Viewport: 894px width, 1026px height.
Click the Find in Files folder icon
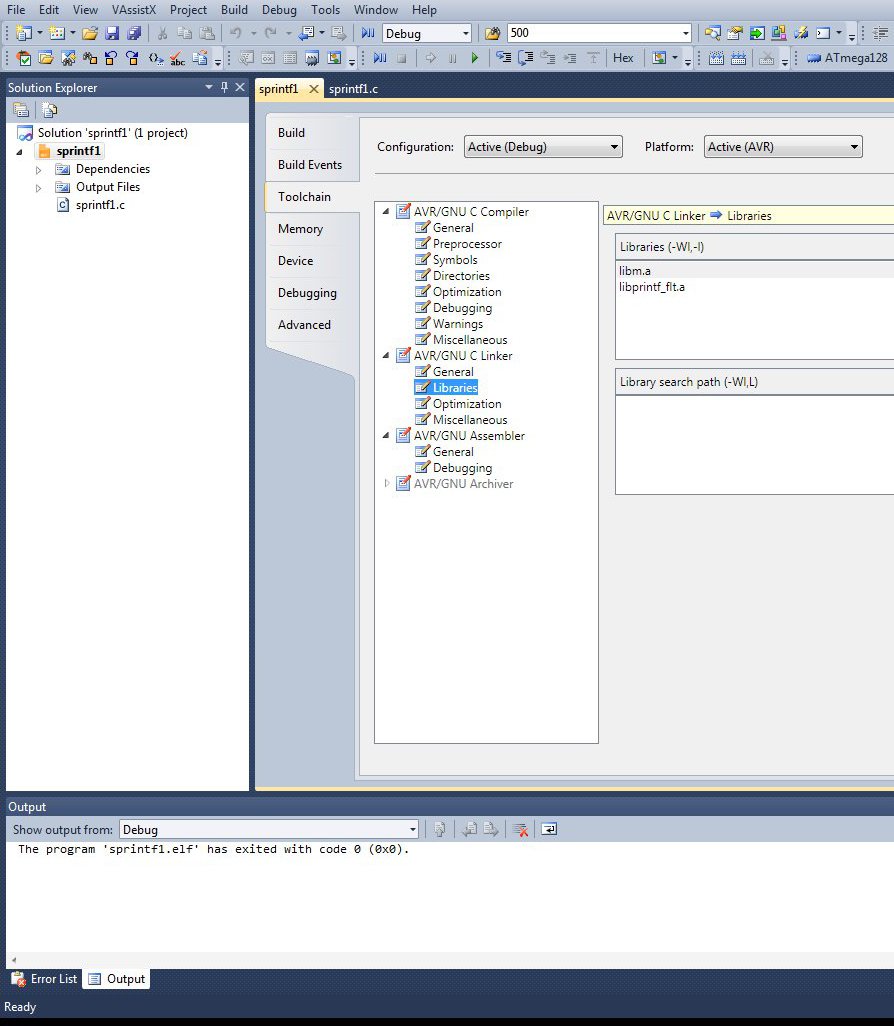492,33
